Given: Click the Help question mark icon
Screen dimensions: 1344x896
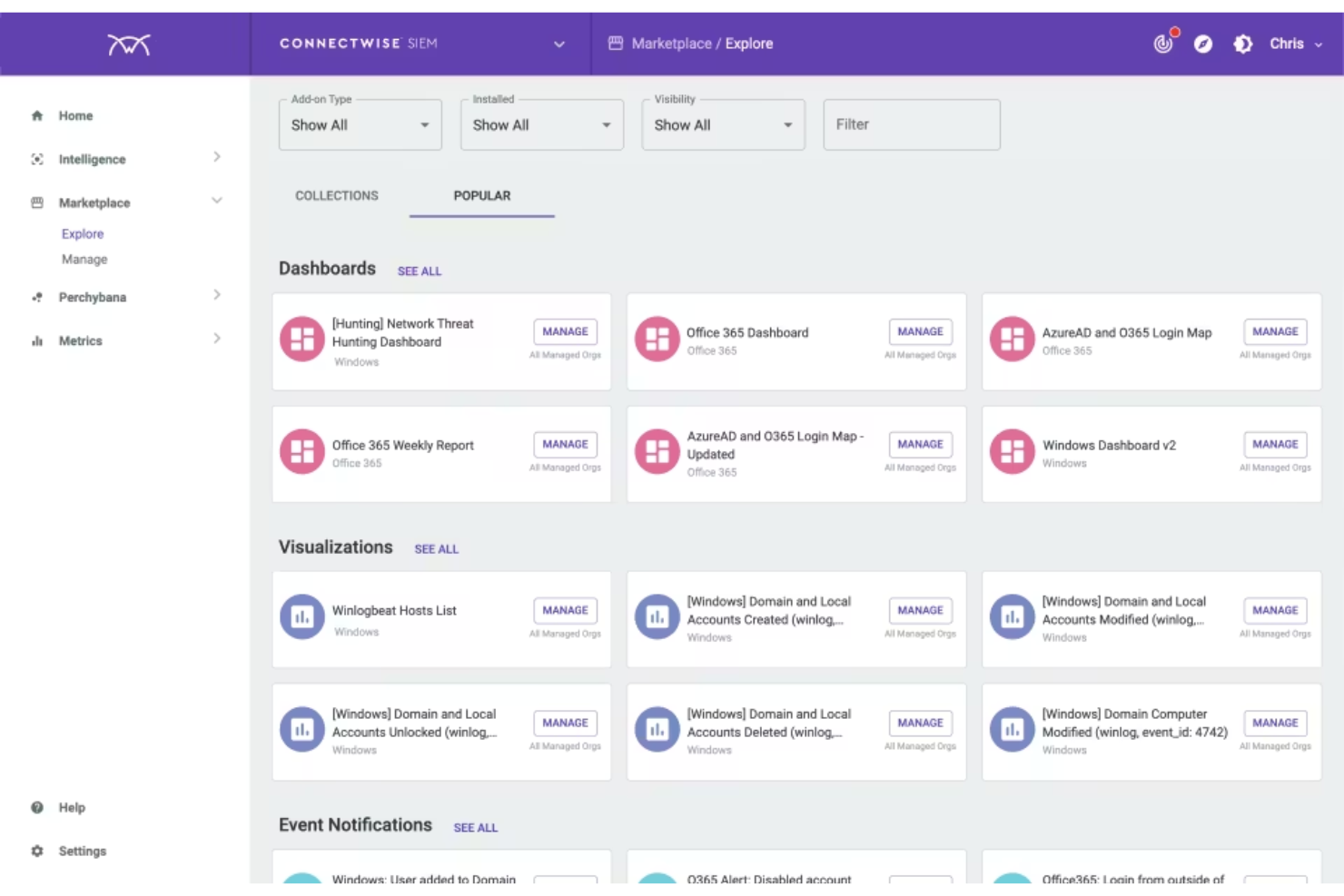Looking at the screenshot, I should point(37,807).
